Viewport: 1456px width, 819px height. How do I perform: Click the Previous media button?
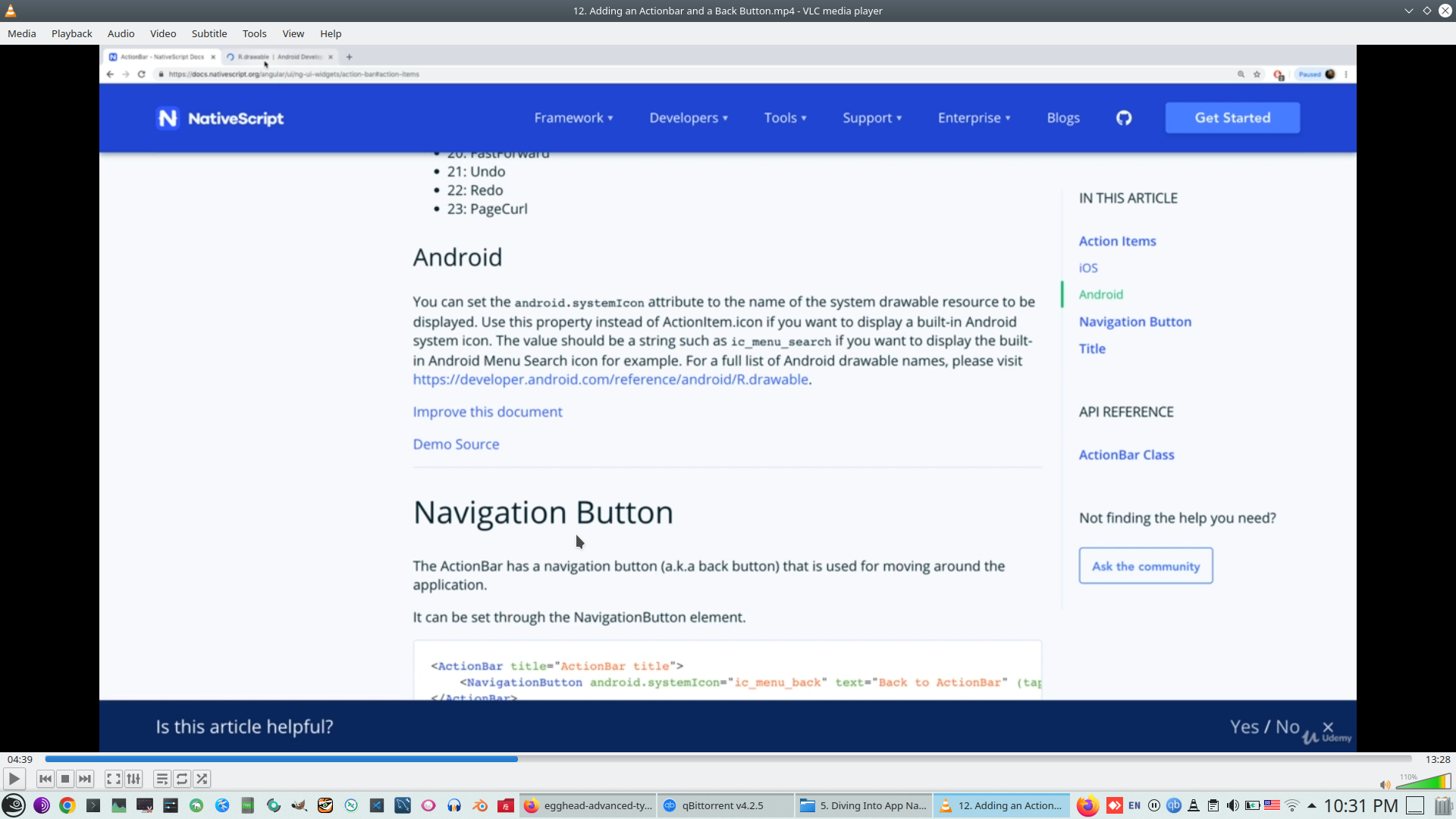45,779
